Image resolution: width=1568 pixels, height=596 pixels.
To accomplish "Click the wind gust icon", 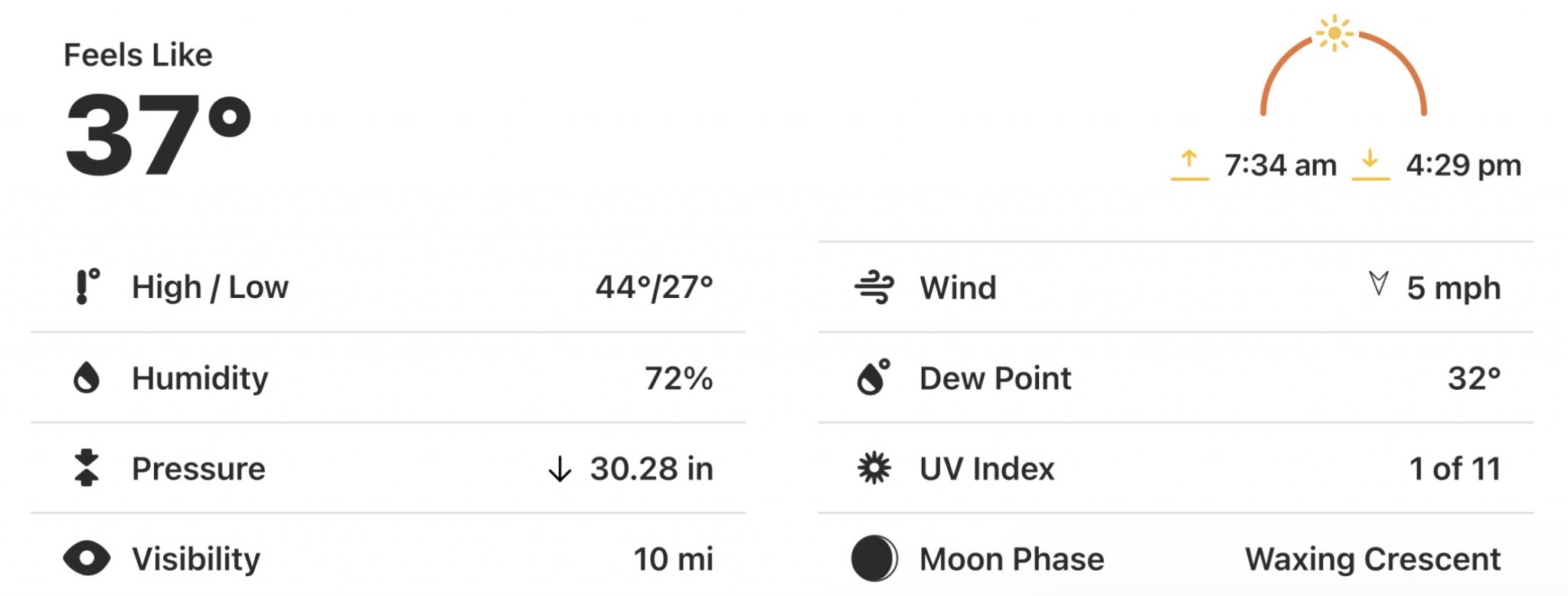I will point(874,288).
